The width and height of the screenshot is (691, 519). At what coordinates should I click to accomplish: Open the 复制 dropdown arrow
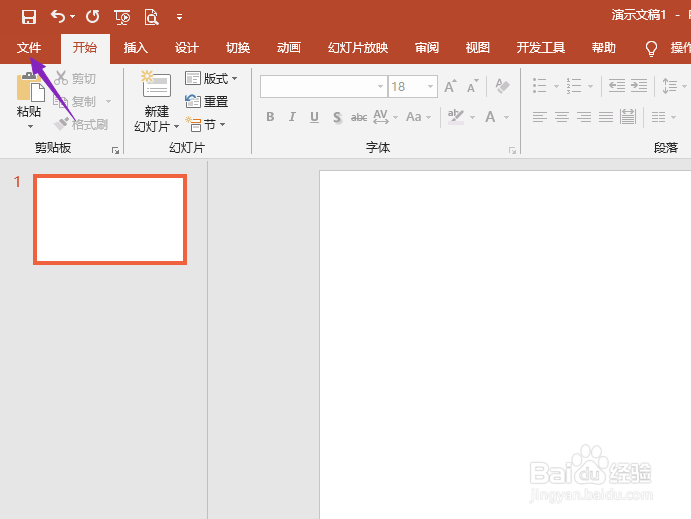pos(108,102)
